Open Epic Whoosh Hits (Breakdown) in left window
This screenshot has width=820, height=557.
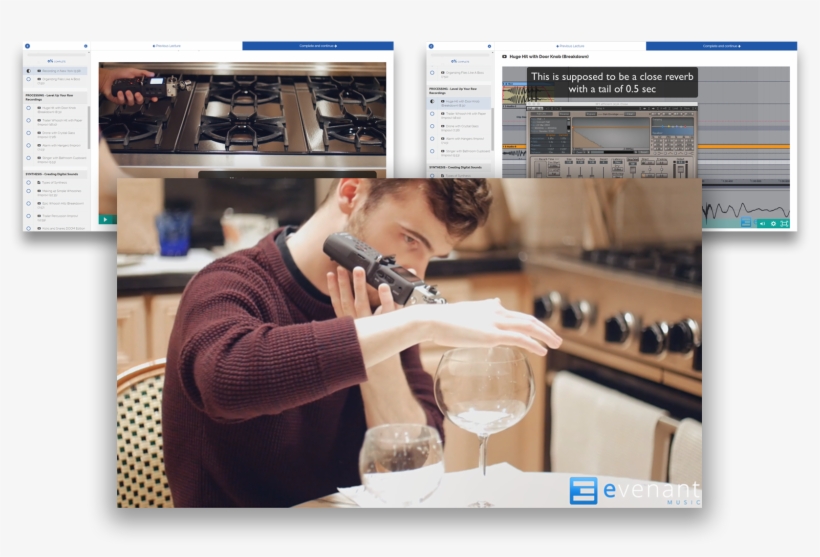[x=60, y=205]
